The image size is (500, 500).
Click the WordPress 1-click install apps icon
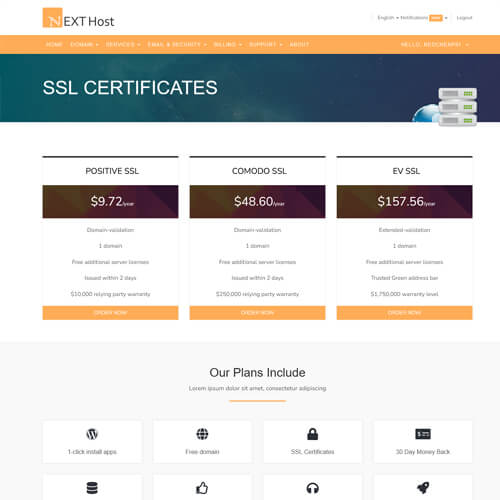pyautogui.click(x=92, y=434)
